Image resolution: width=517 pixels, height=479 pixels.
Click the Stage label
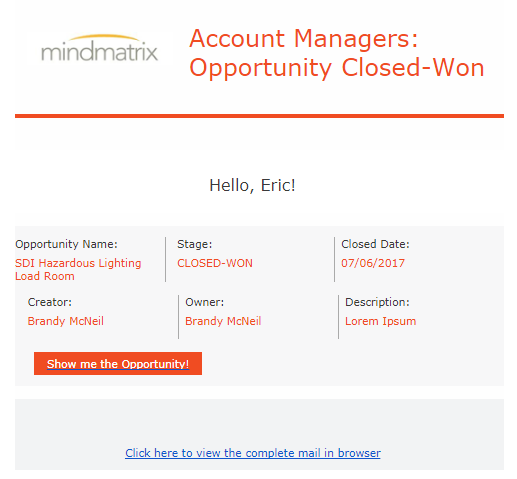coord(194,244)
